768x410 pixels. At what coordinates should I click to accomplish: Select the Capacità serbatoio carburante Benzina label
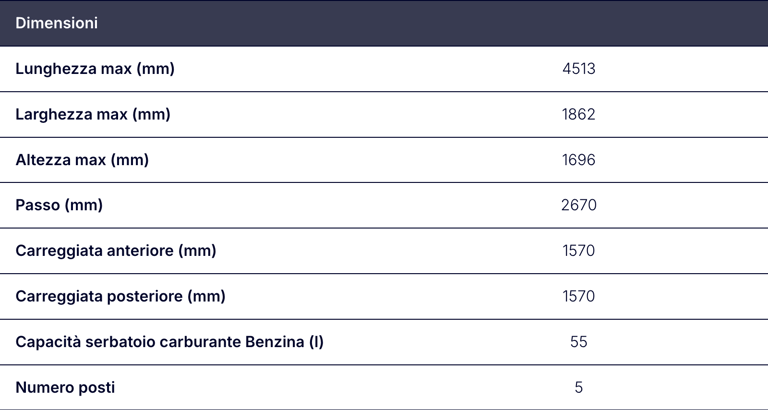(169, 342)
